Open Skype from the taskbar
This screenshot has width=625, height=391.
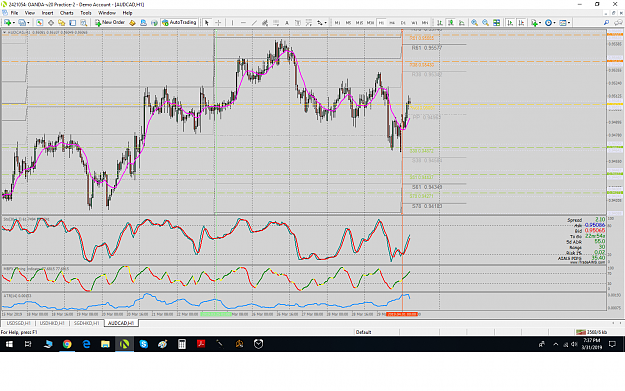pos(143,344)
